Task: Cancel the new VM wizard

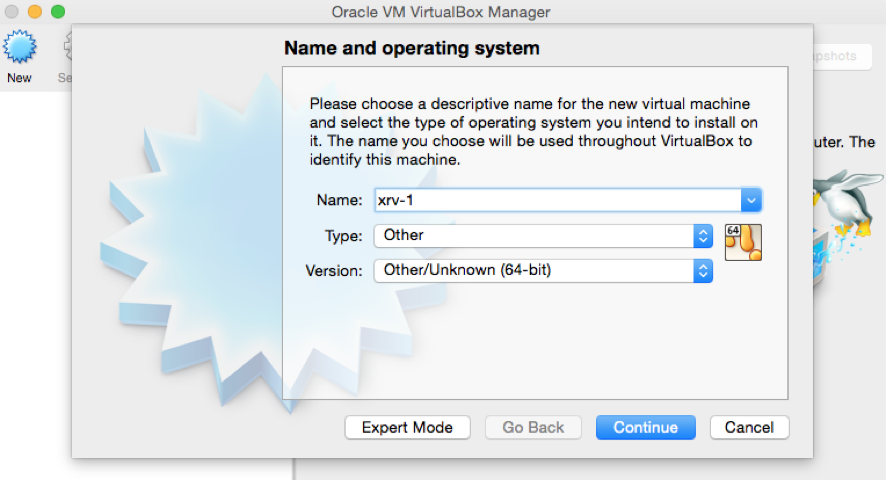Action: [749, 427]
